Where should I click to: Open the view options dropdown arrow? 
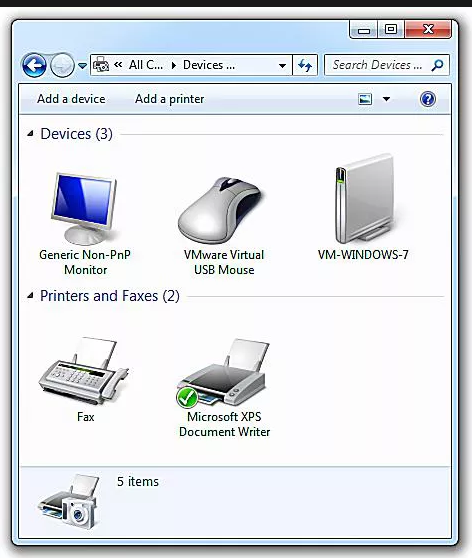pos(386,99)
